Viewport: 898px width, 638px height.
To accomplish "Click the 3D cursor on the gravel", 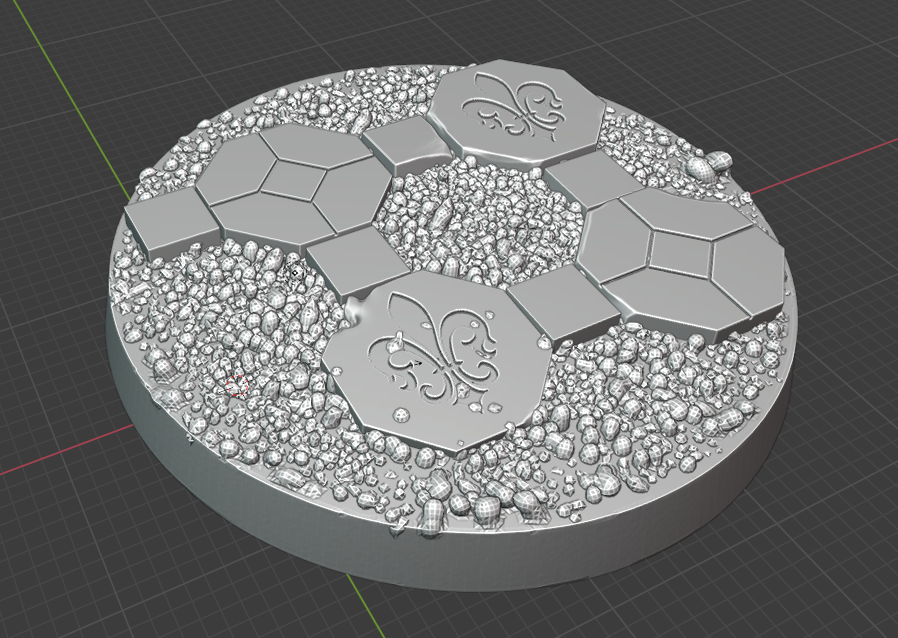I will coord(237,385).
